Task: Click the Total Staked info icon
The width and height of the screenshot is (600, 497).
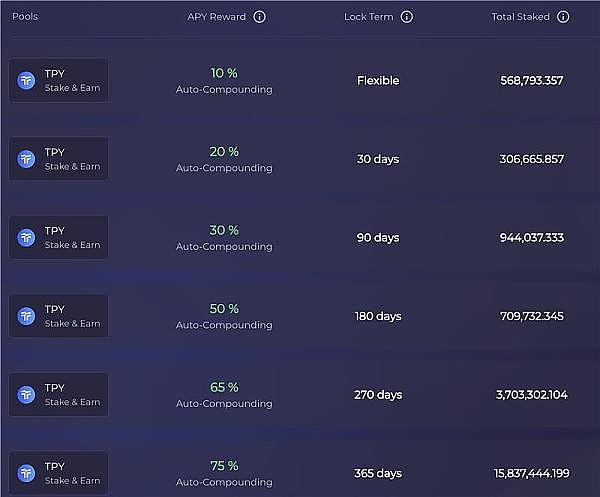Action: pyautogui.click(x=564, y=17)
